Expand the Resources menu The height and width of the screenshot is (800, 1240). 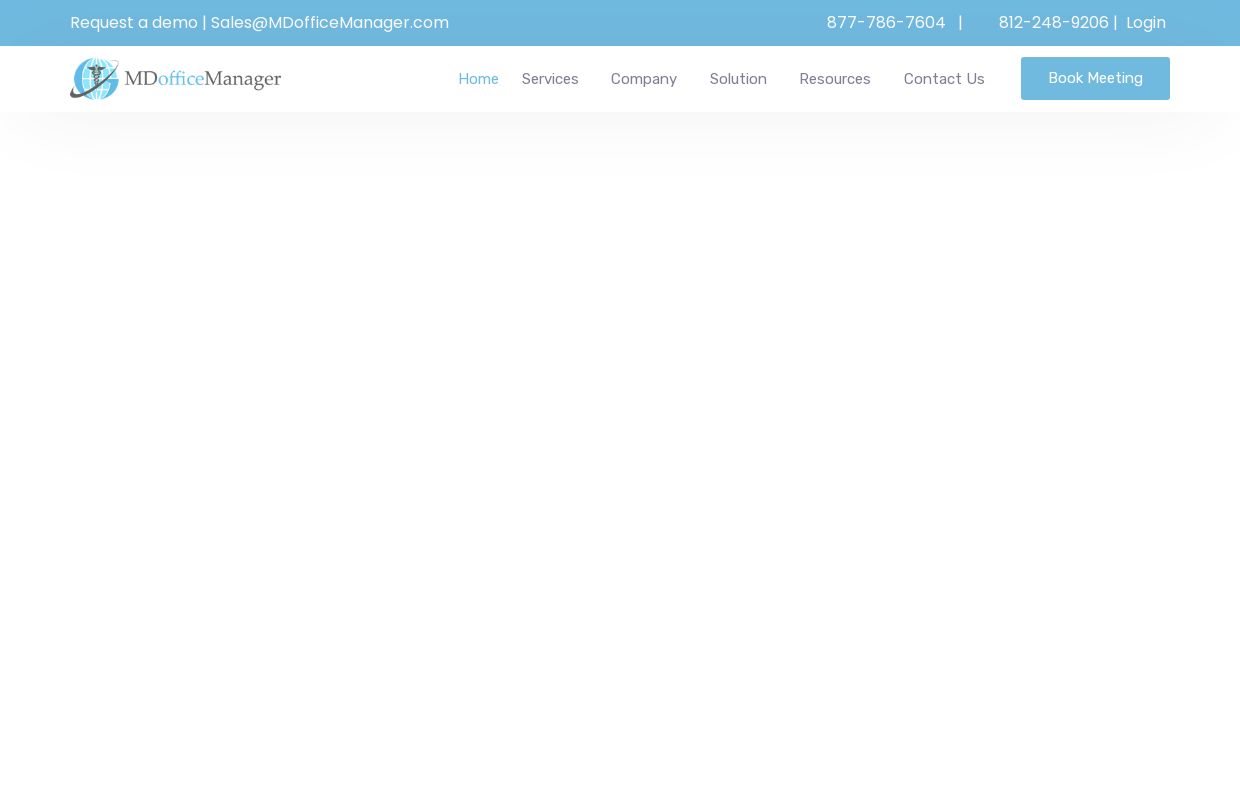[x=835, y=79]
